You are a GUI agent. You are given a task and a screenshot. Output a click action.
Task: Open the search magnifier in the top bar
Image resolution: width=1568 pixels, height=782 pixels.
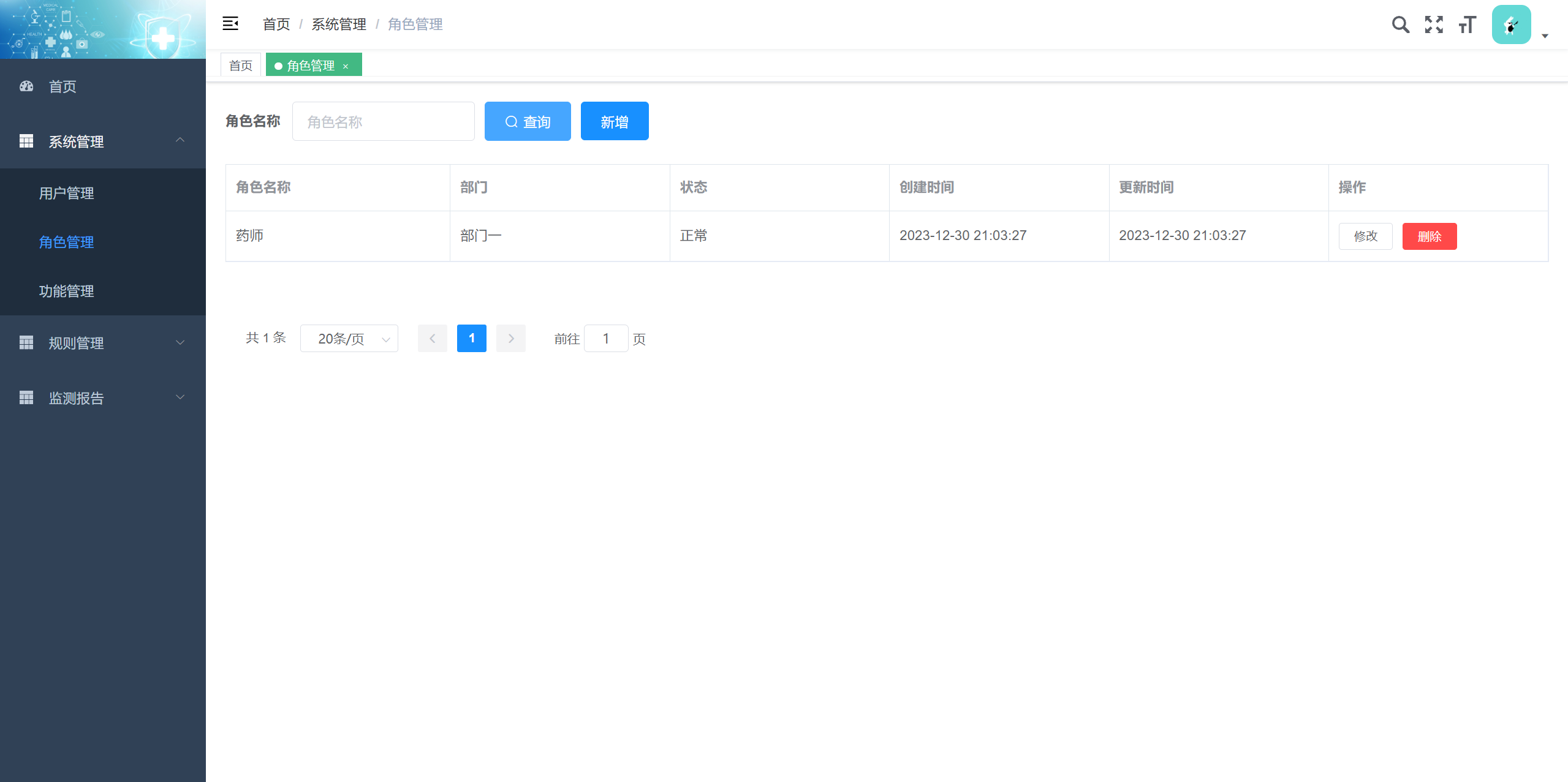click(x=1400, y=24)
